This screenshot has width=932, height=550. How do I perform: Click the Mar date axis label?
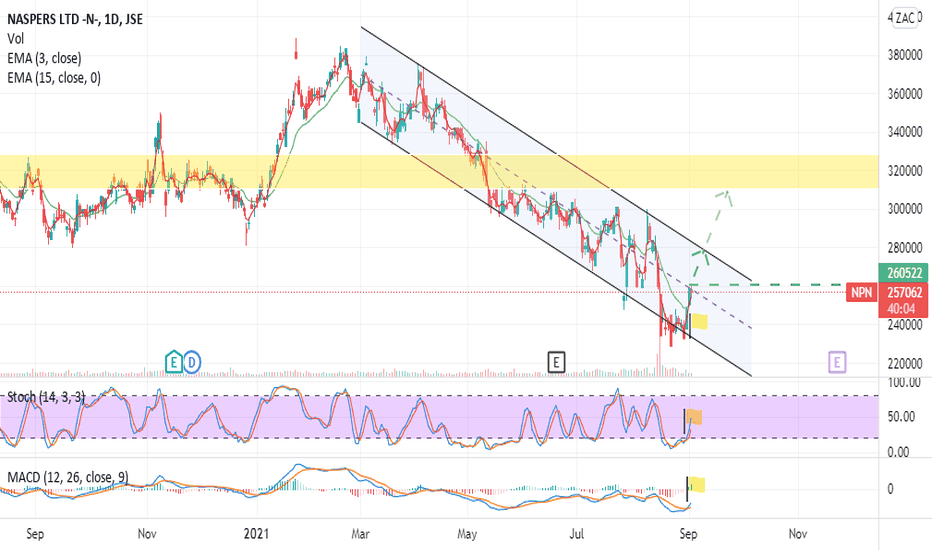click(360, 534)
